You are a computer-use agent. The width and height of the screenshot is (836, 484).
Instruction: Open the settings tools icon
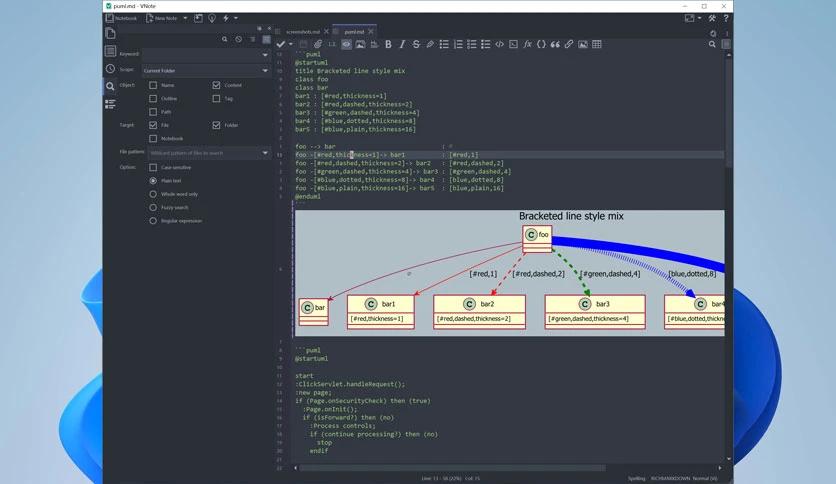pos(712,18)
